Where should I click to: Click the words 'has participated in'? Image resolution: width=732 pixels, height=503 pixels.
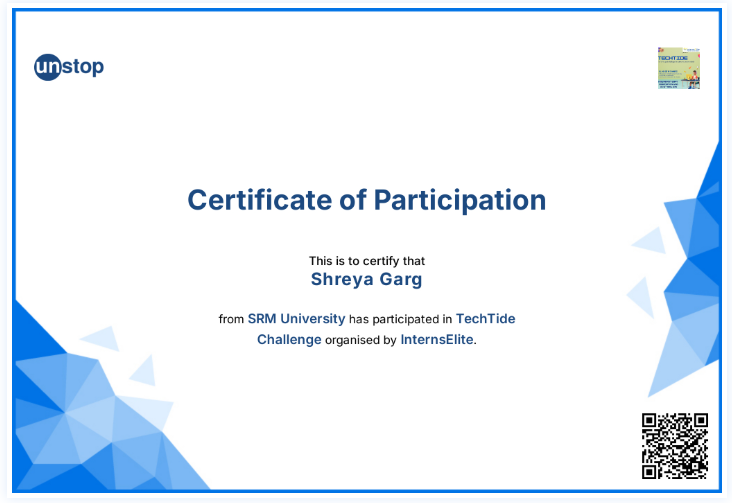pyautogui.click(x=401, y=319)
